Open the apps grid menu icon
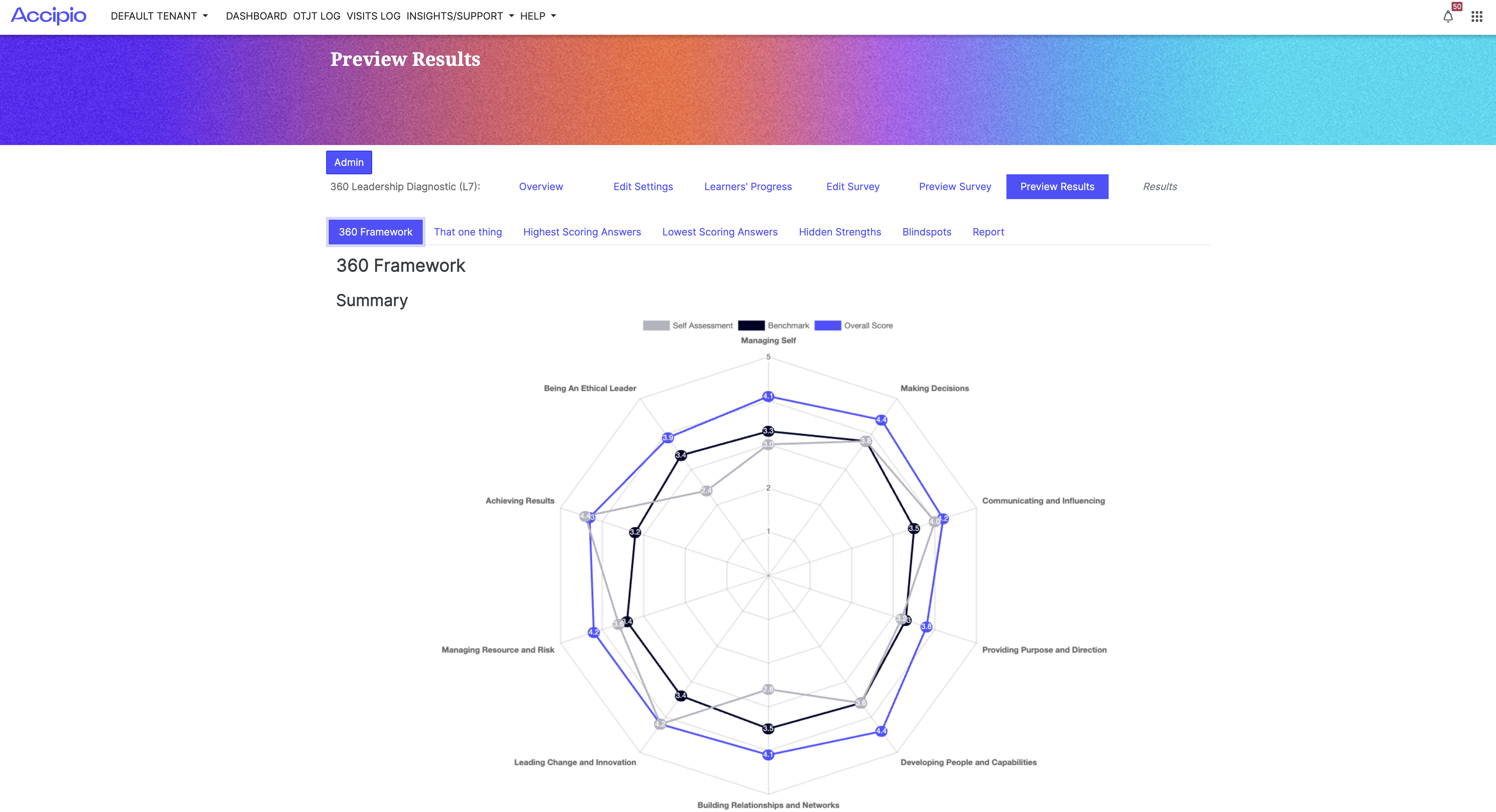The height and width of the screenshot is (812, 1496). tap(1476, 17)
